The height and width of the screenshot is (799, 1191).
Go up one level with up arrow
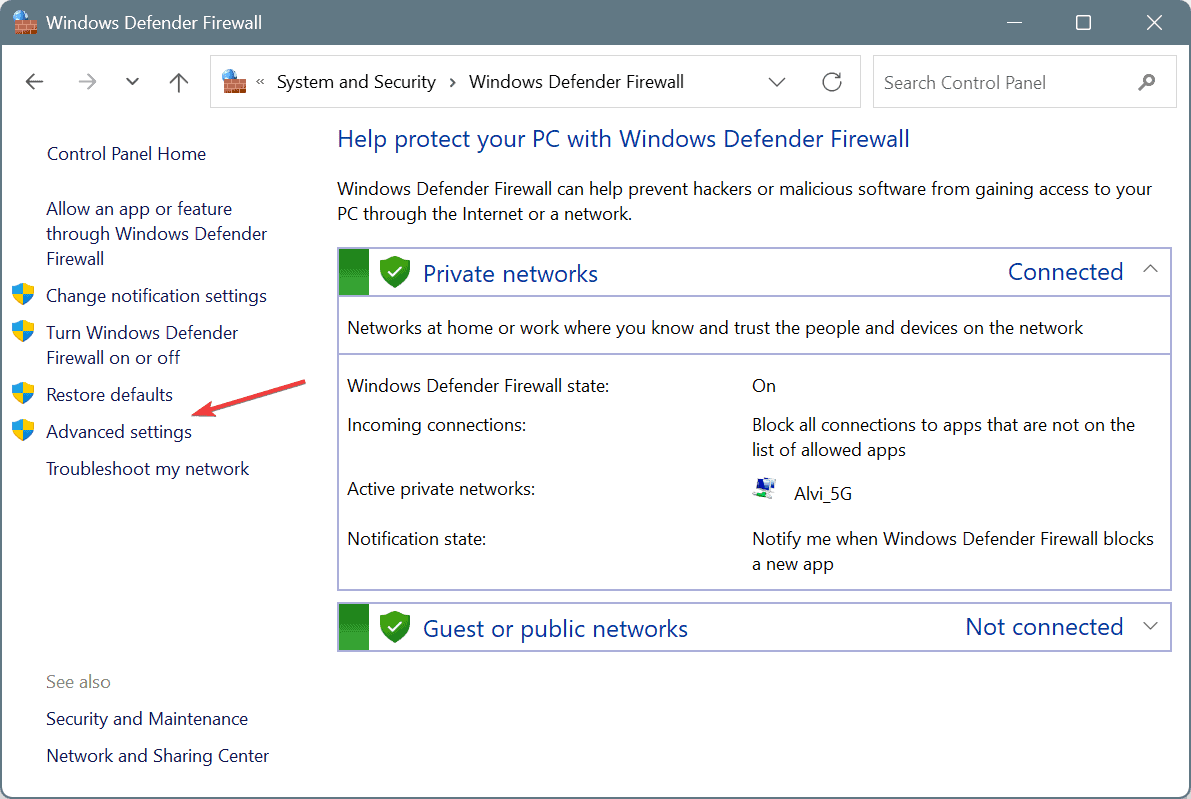coord(178,82)
